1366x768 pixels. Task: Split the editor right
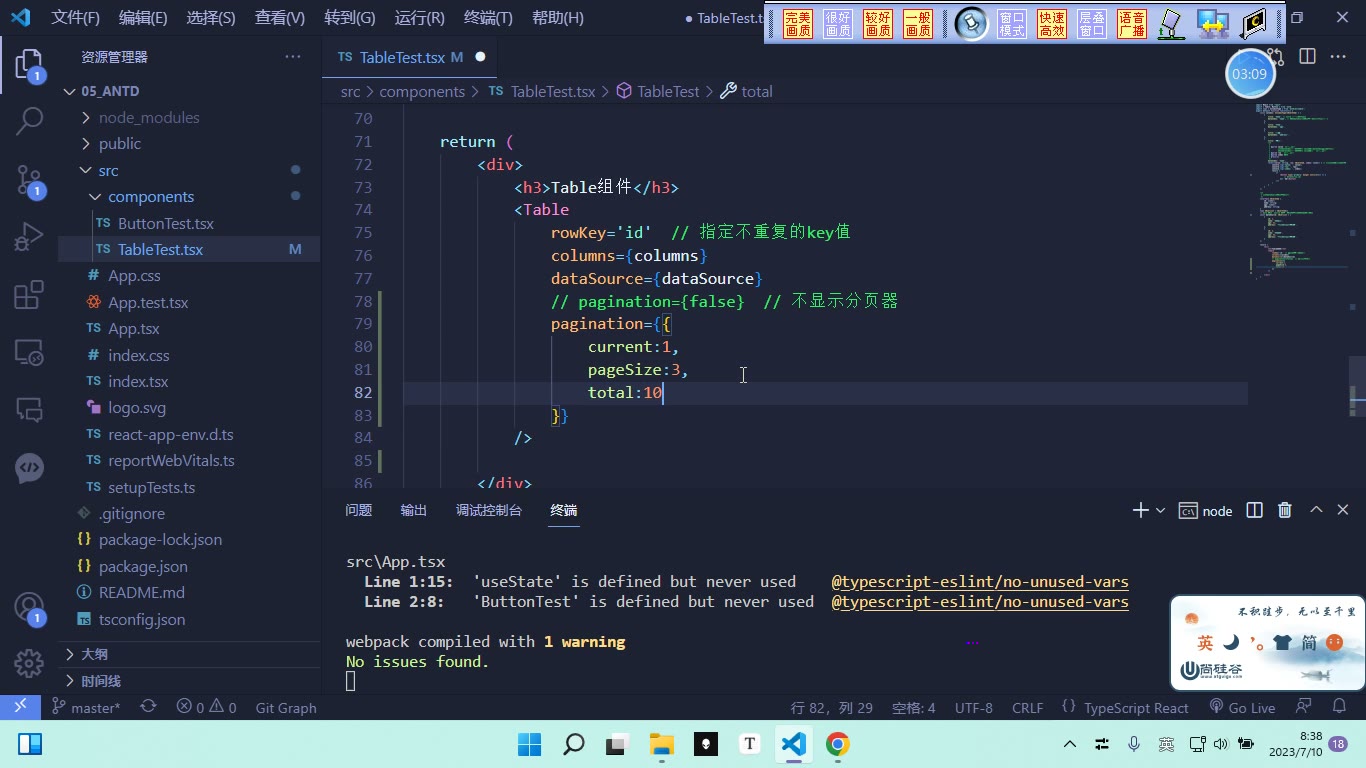point(1307,57)
